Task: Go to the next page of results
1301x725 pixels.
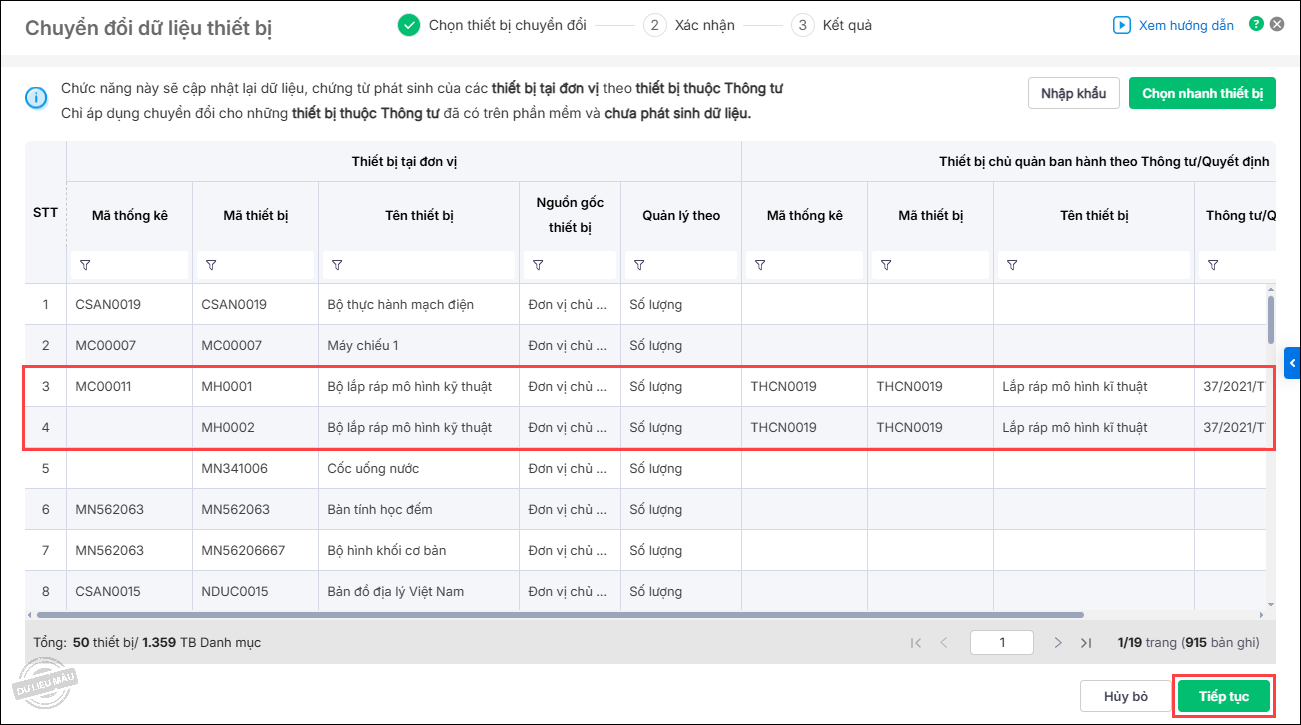Action: [x=1058, y=643]
